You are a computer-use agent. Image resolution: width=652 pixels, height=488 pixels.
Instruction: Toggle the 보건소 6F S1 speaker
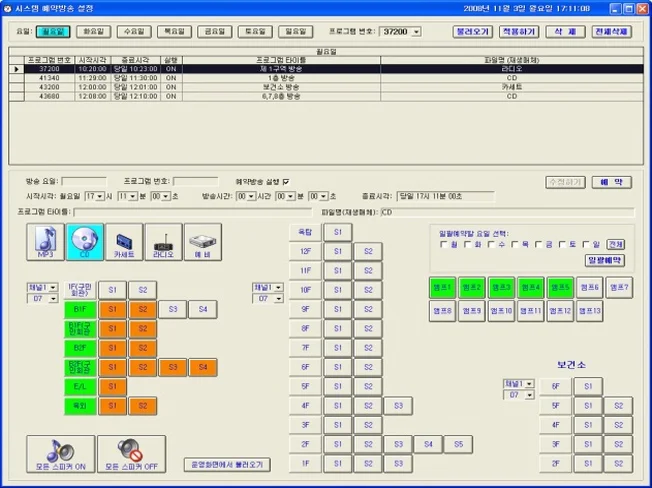click(588, 387)
